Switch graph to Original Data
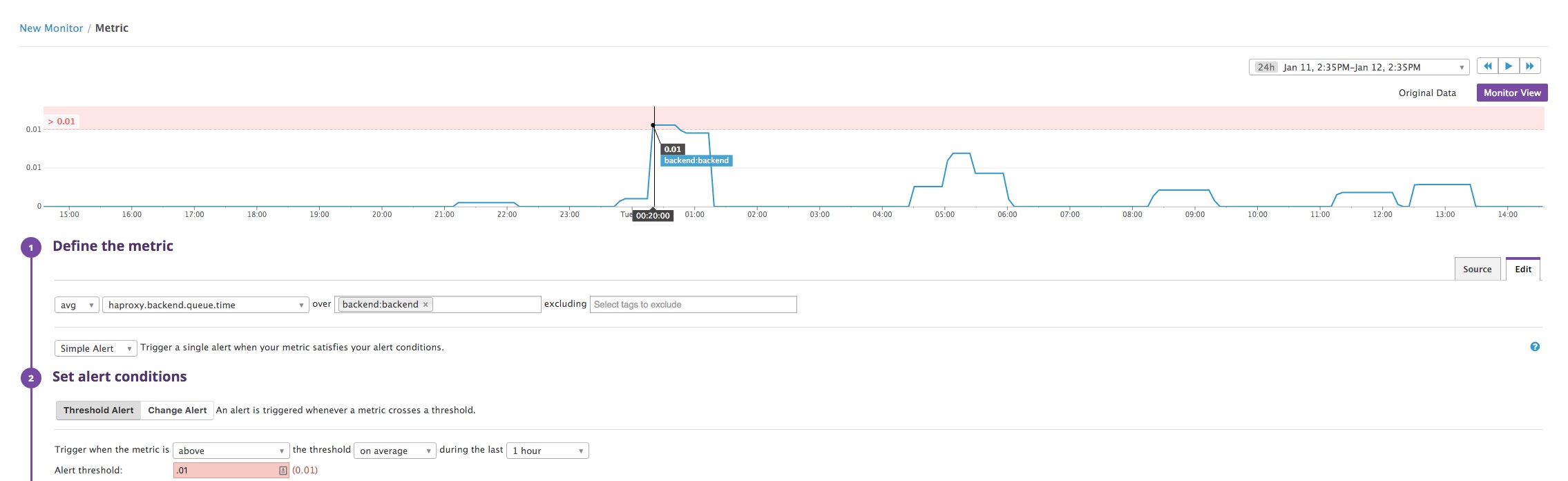The image size is (1568, 481). [x=1426, y=93]
